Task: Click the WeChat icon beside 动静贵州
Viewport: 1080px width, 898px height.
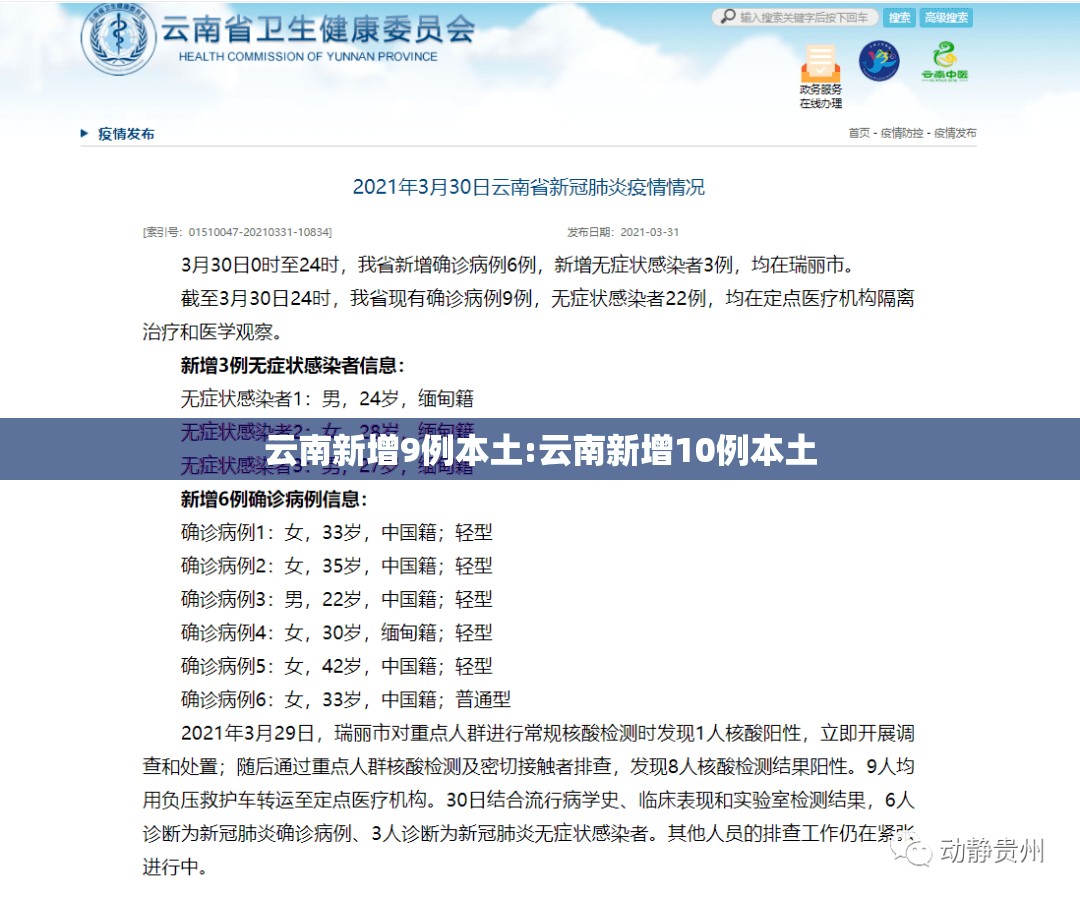Action: [x=911, y=850]
